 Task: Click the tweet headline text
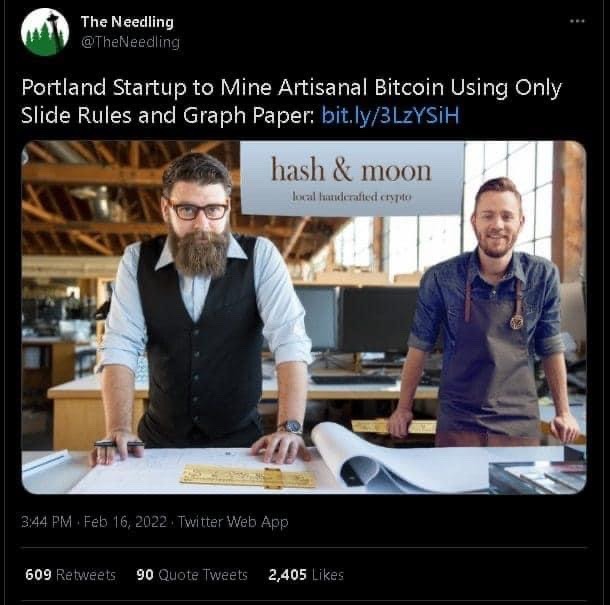[x=291, y=101]
